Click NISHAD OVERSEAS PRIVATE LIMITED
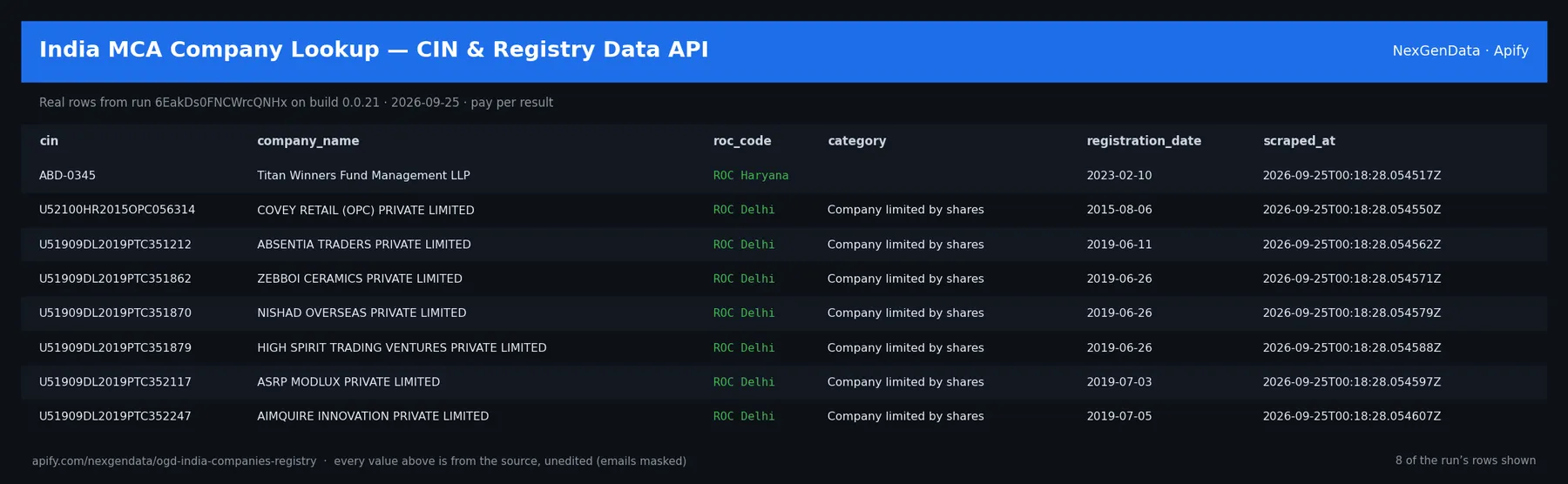 (x=362, y=313)
